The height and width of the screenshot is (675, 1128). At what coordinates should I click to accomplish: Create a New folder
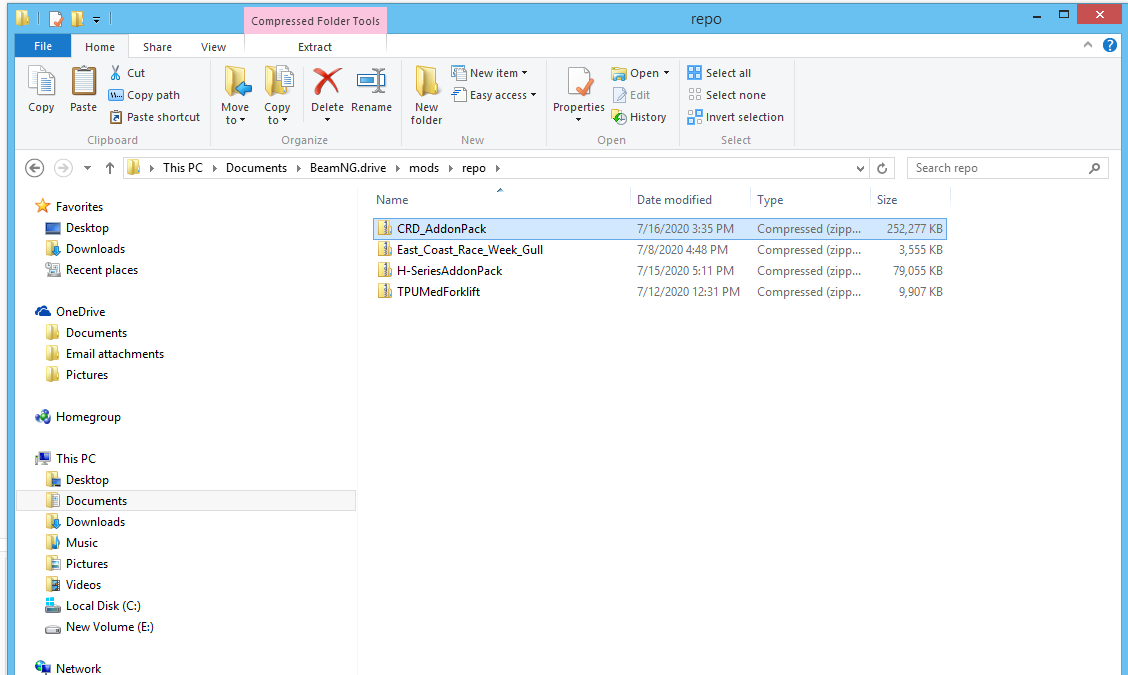(x=427, y=94)
